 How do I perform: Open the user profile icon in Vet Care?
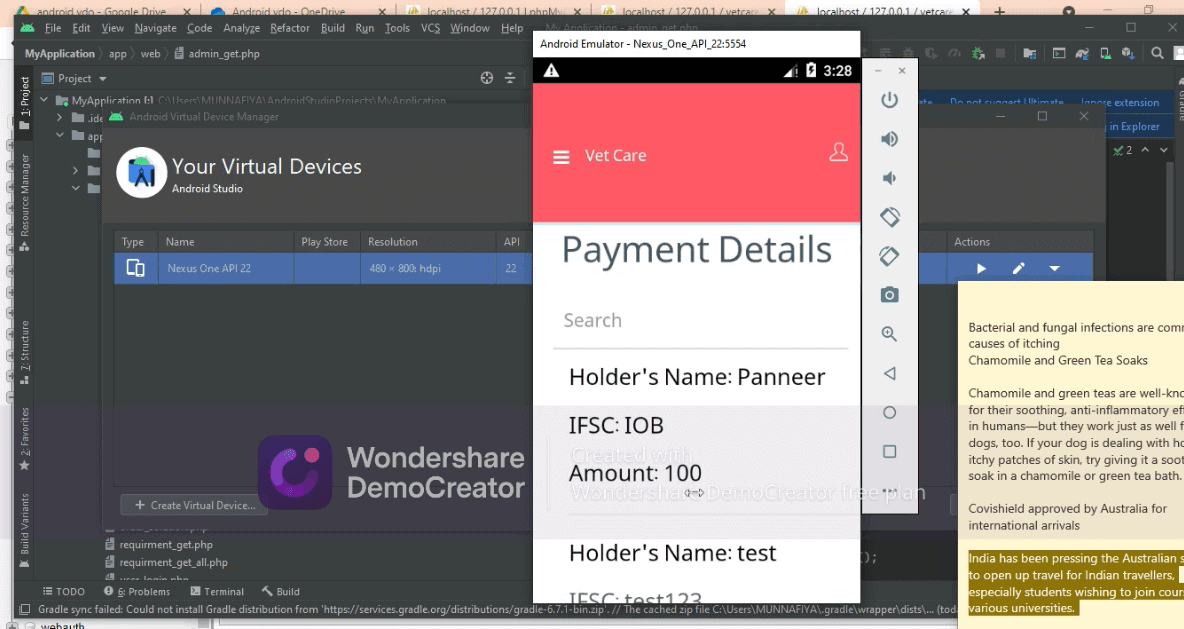click(838, 152)
